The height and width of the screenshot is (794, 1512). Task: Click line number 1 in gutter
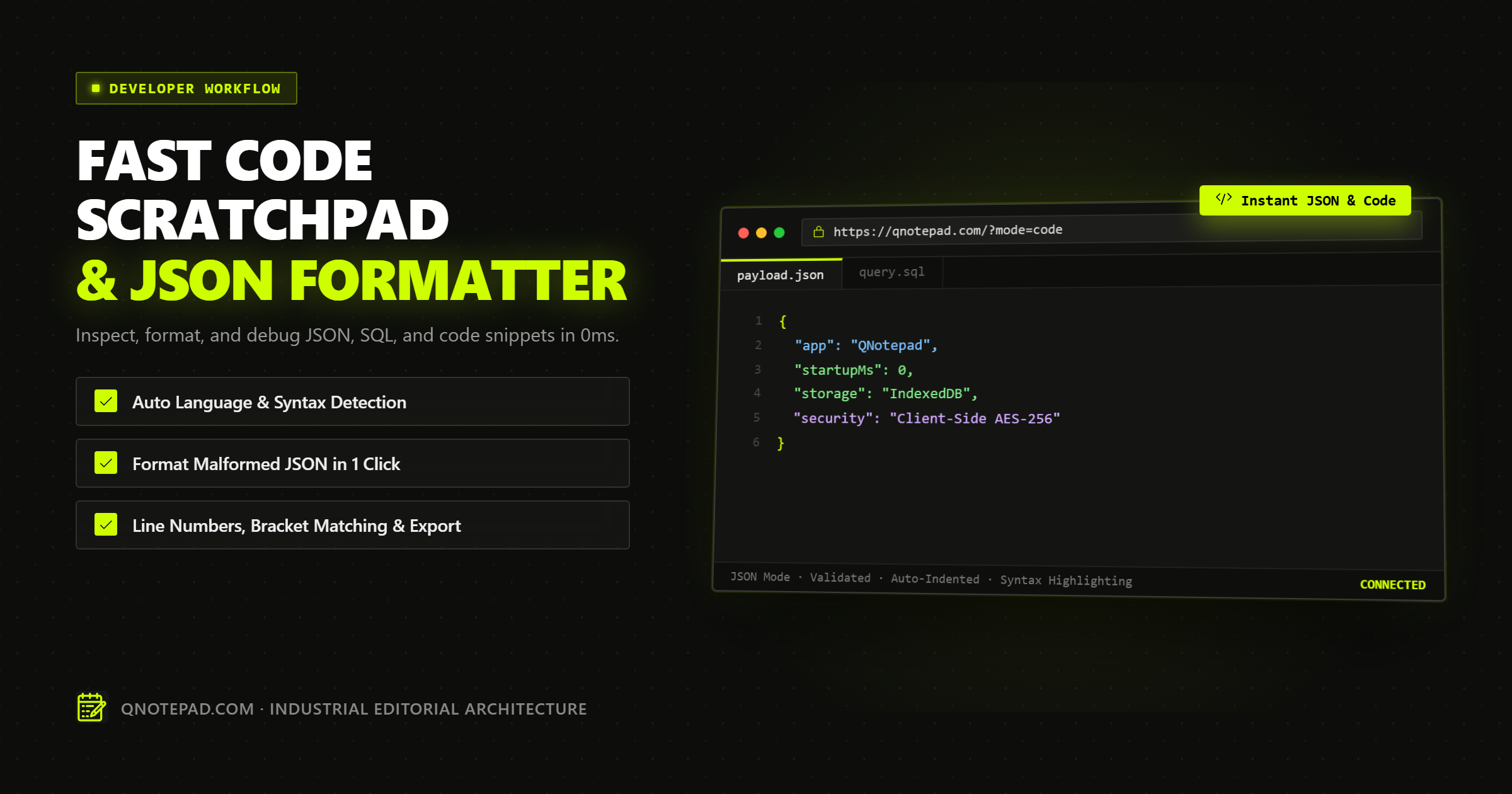(759, 321)
